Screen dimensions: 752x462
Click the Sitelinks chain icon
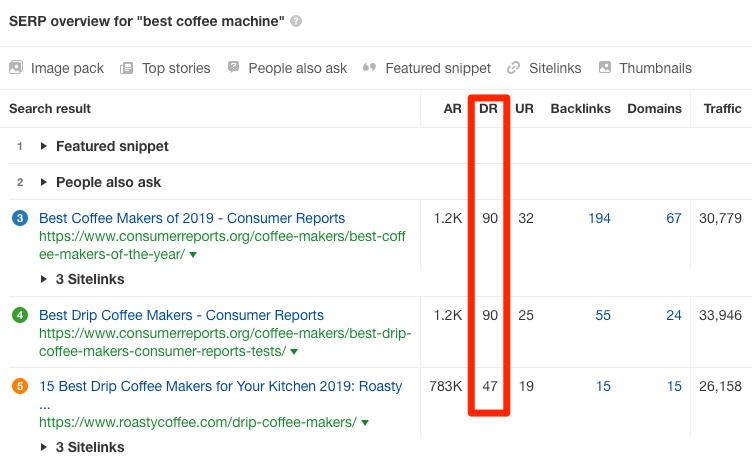point(514,68)
